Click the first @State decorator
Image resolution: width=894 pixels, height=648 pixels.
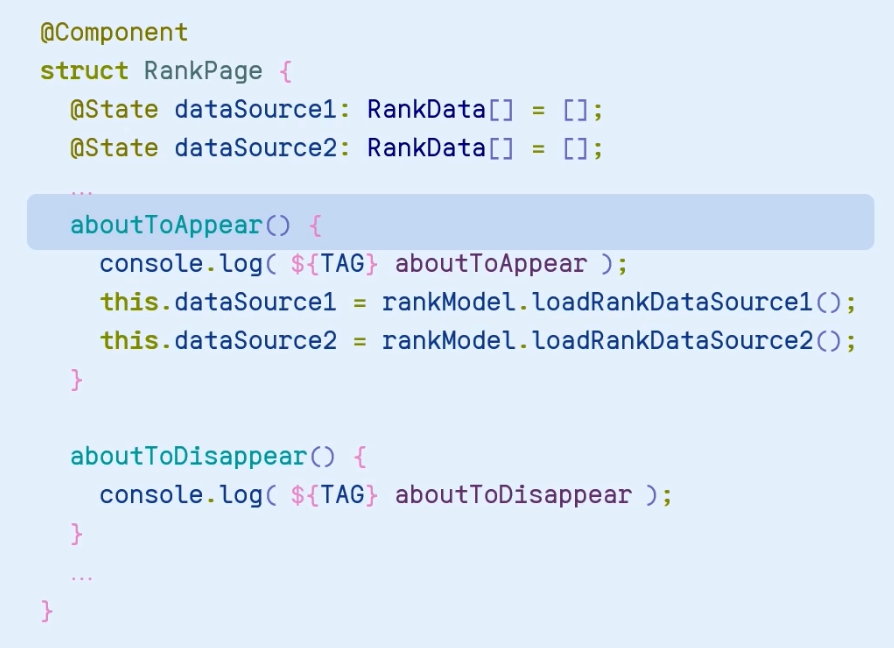[114, 109]
